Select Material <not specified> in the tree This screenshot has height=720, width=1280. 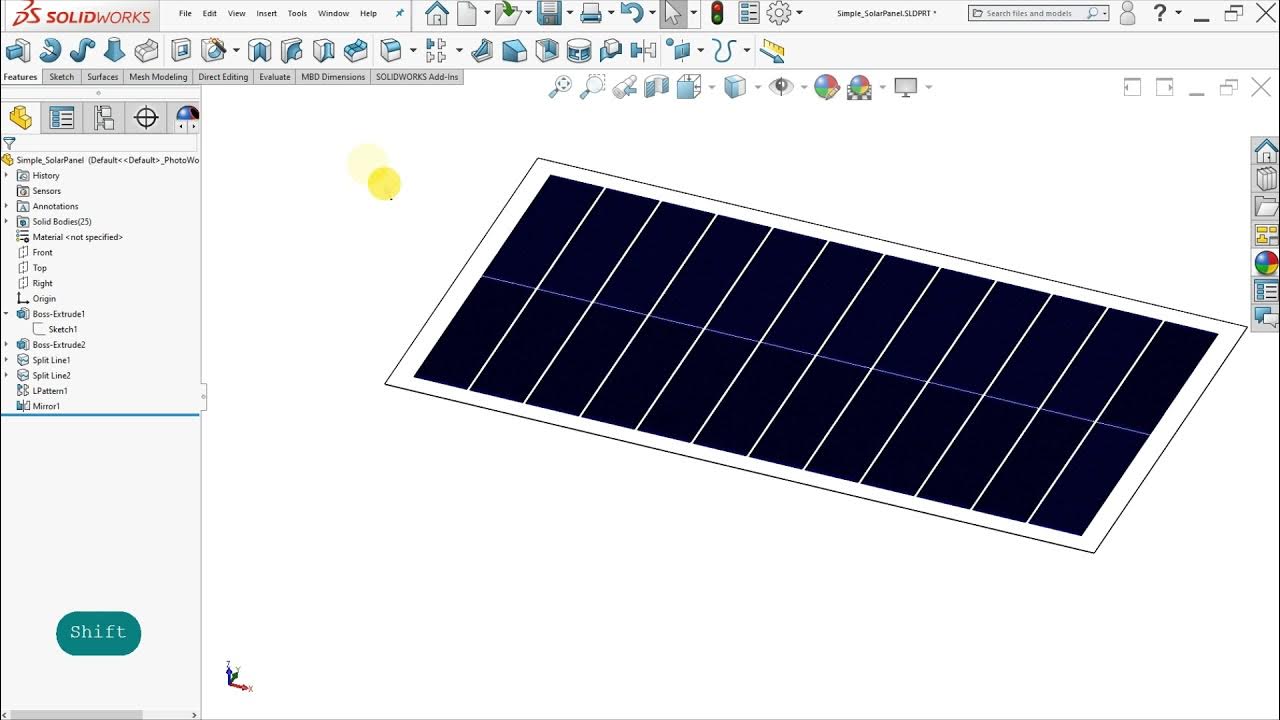pos(77,237)
